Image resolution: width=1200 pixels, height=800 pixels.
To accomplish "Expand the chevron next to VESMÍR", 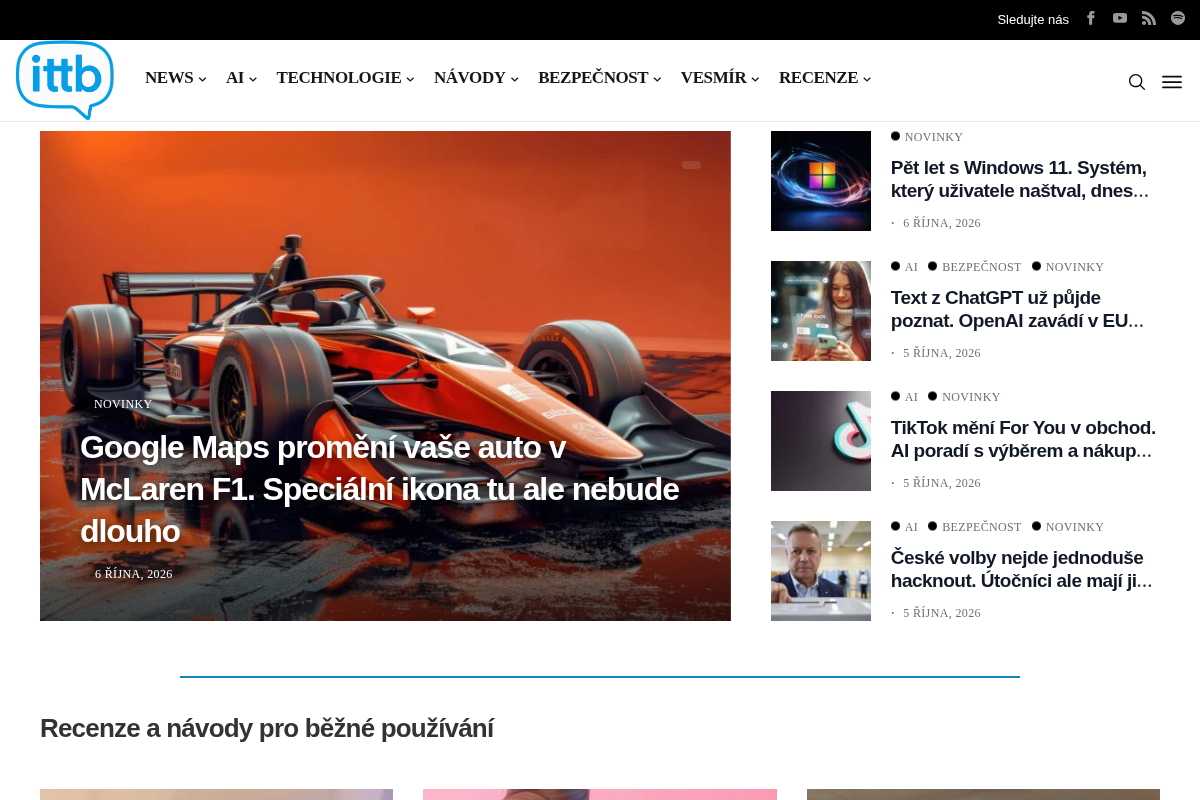I will (x=755, y=79).
